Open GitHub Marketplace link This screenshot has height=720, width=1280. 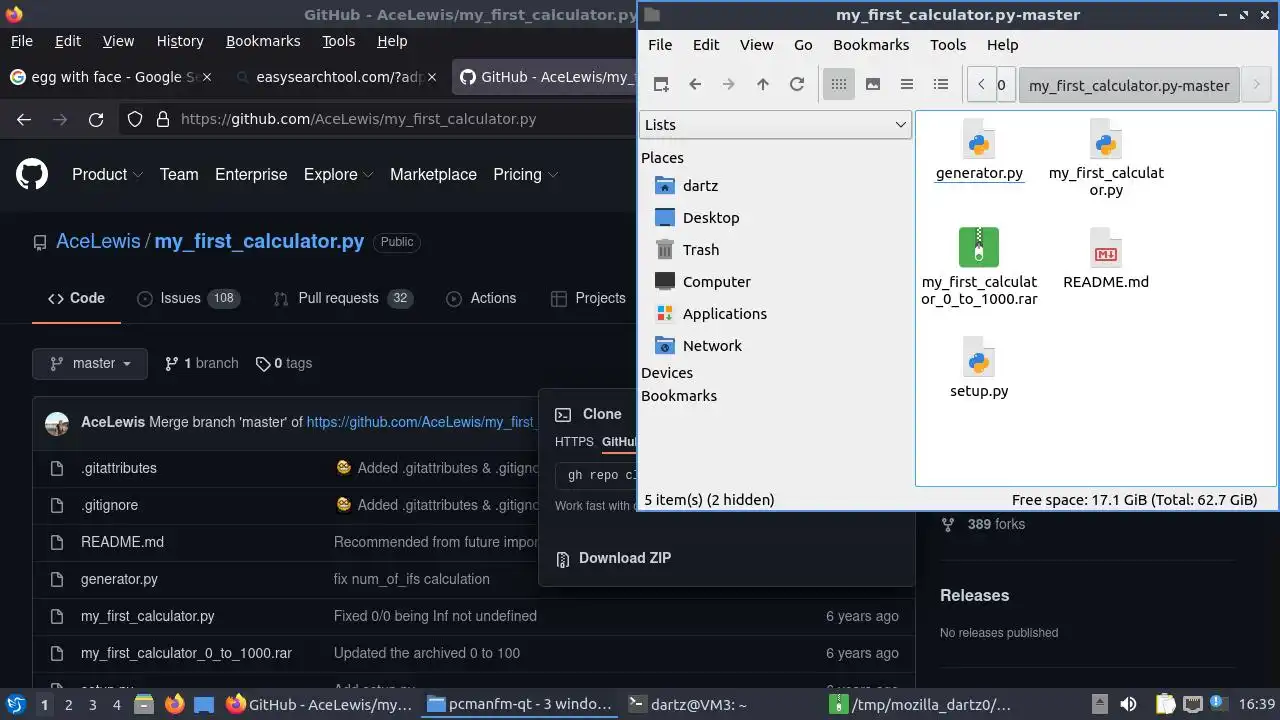coord(433,174)
